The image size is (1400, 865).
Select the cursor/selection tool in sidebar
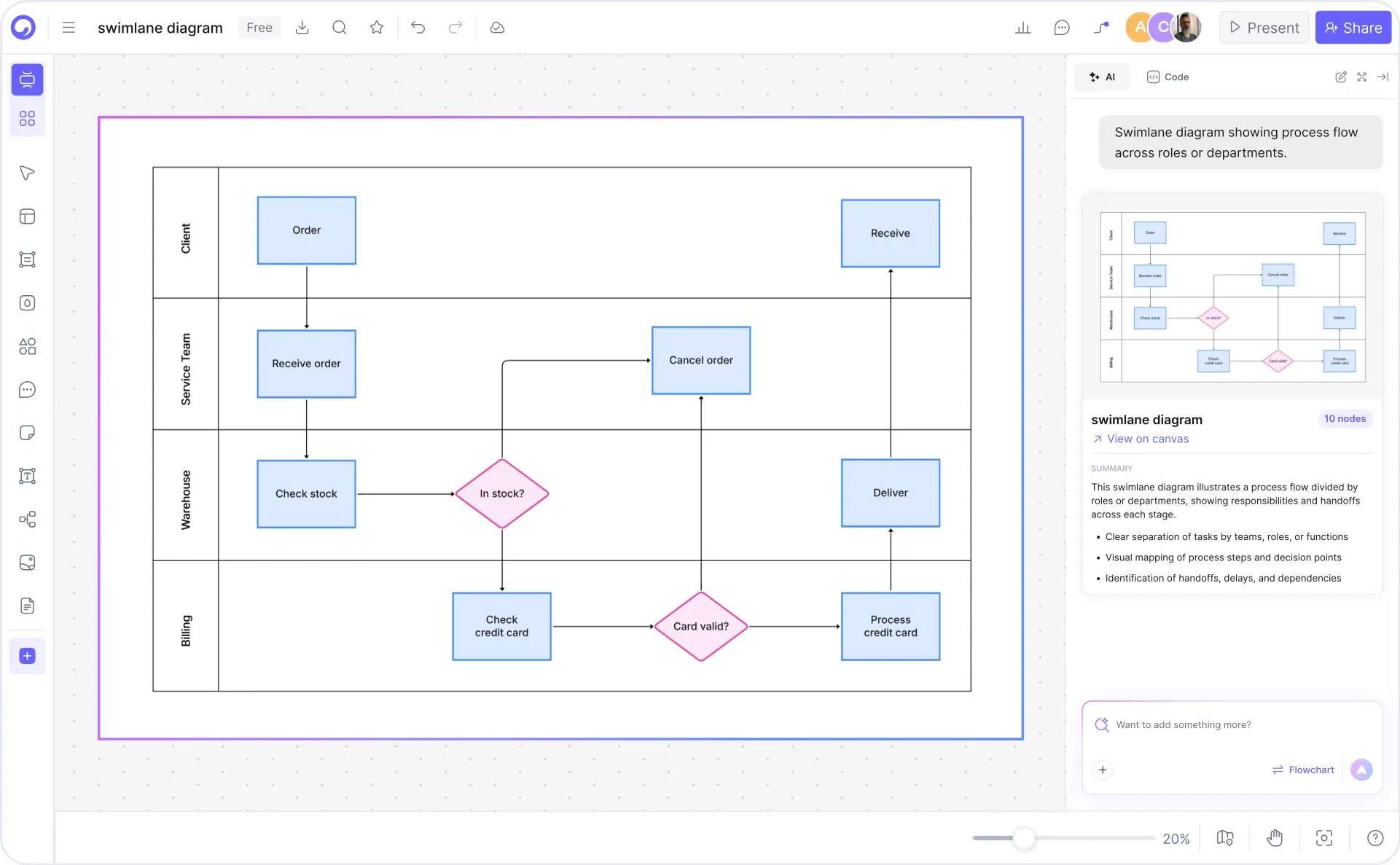pos(27,173)
